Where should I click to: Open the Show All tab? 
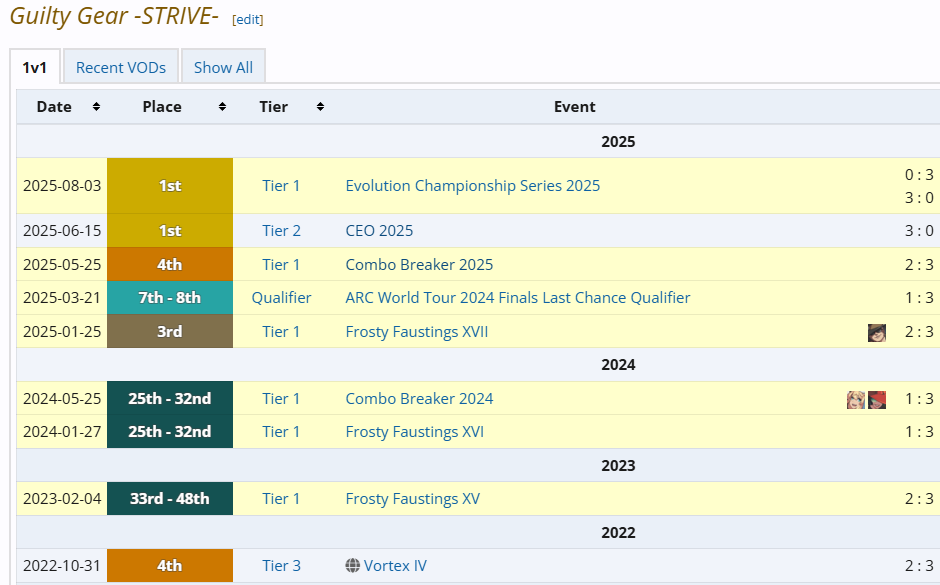(x=223, y=67)
